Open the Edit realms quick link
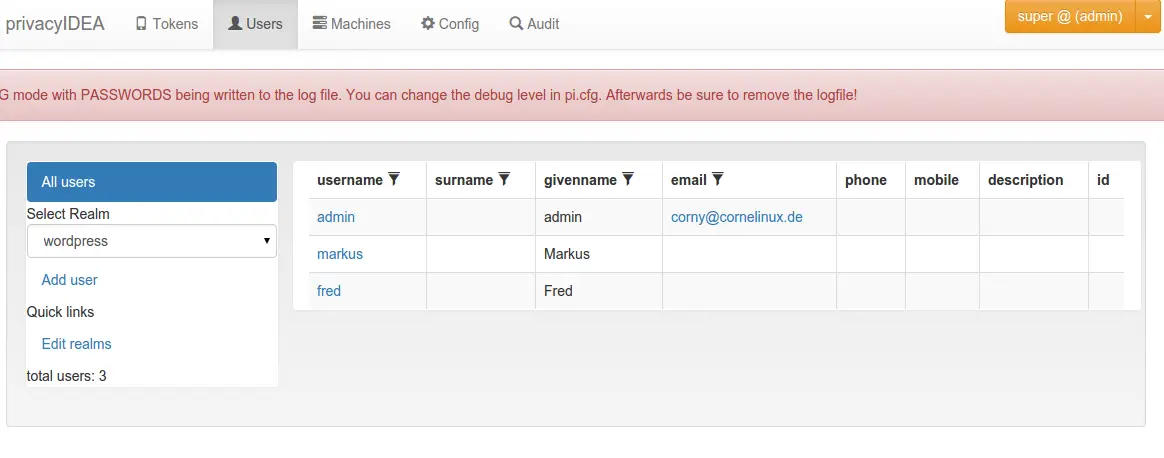This screenshot has width=1164, height=458. click(x=76, y=344)
